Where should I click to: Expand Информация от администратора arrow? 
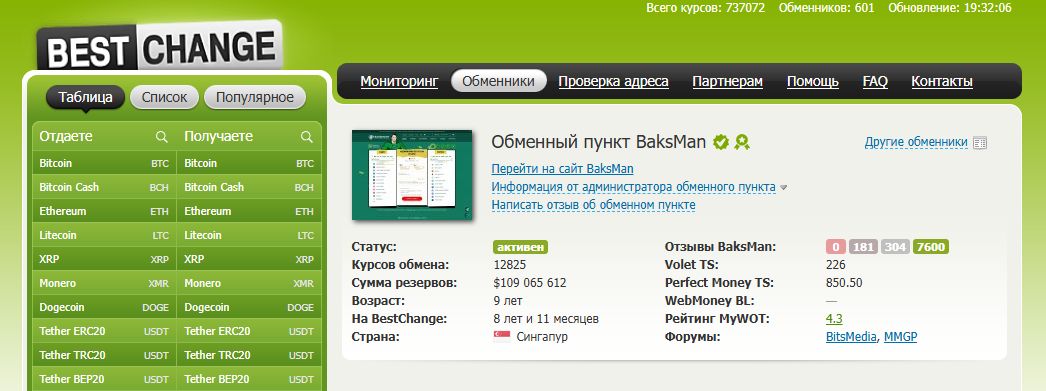click(784, 187)
